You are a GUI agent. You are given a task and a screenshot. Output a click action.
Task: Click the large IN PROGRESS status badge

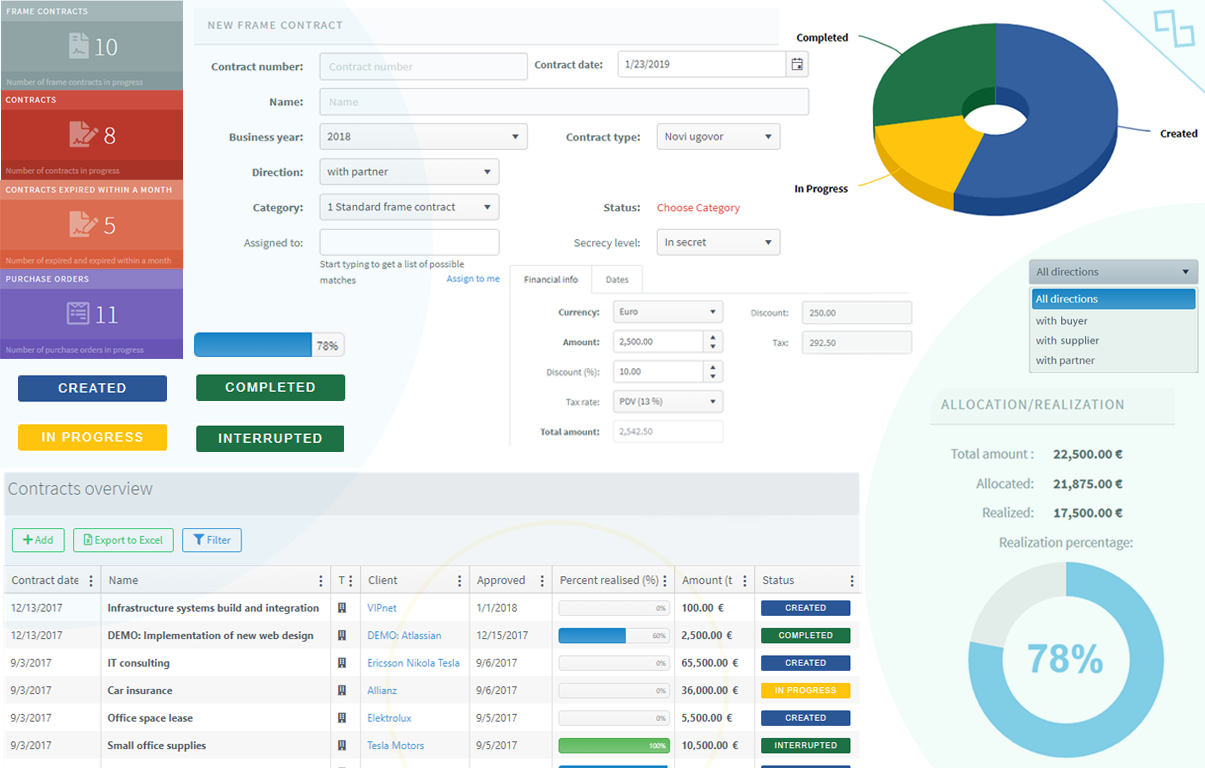[x=92, y=437]
